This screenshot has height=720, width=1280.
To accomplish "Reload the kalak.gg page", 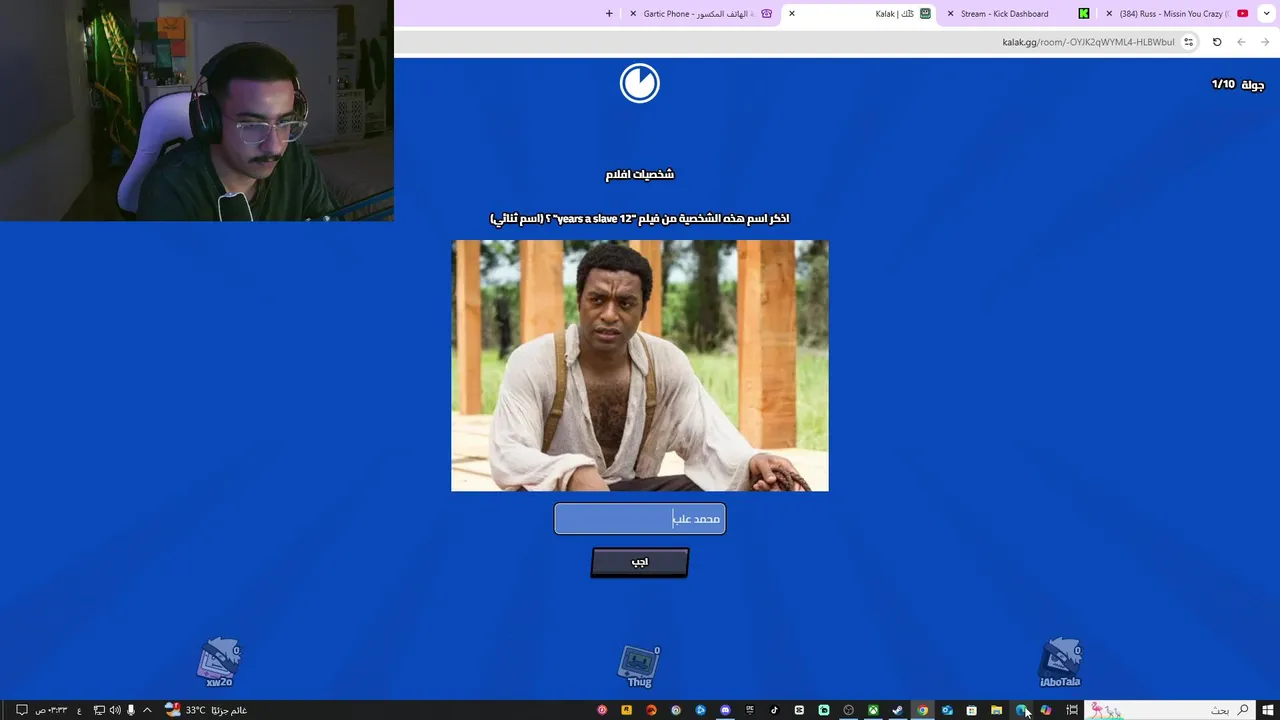I will tap(1217, 42).
